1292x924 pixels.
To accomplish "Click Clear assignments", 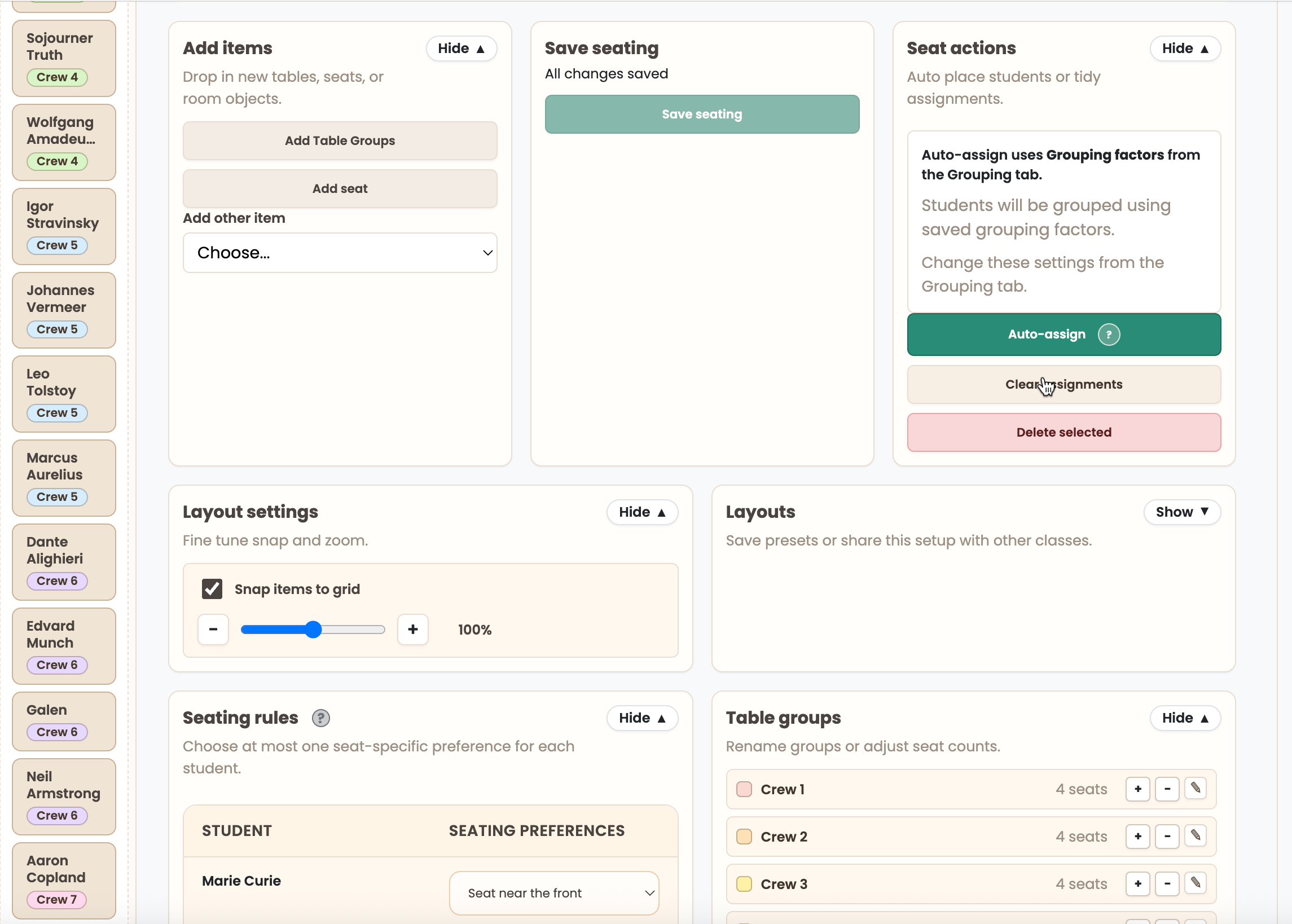I will [1063, 384].
